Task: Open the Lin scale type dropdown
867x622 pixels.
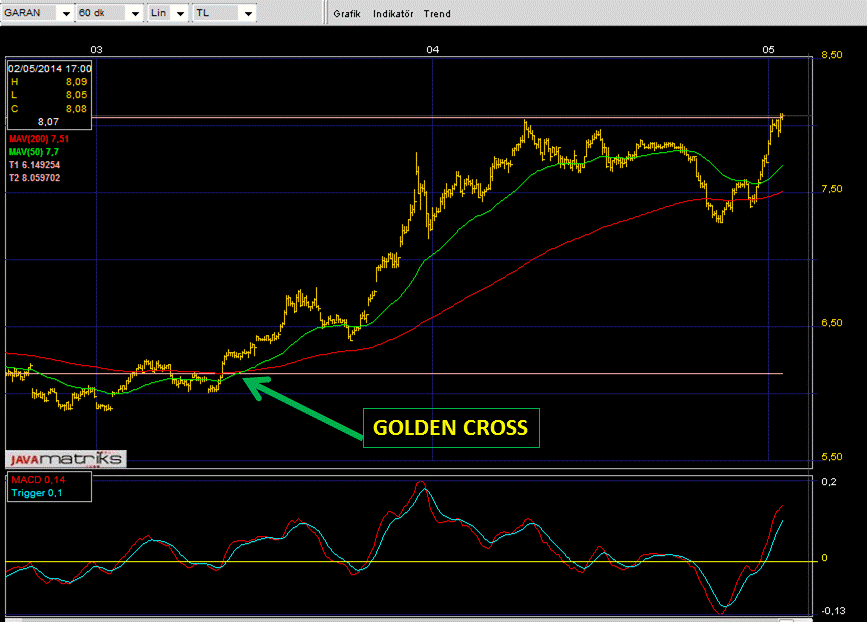Action: (x=180, y=14)
